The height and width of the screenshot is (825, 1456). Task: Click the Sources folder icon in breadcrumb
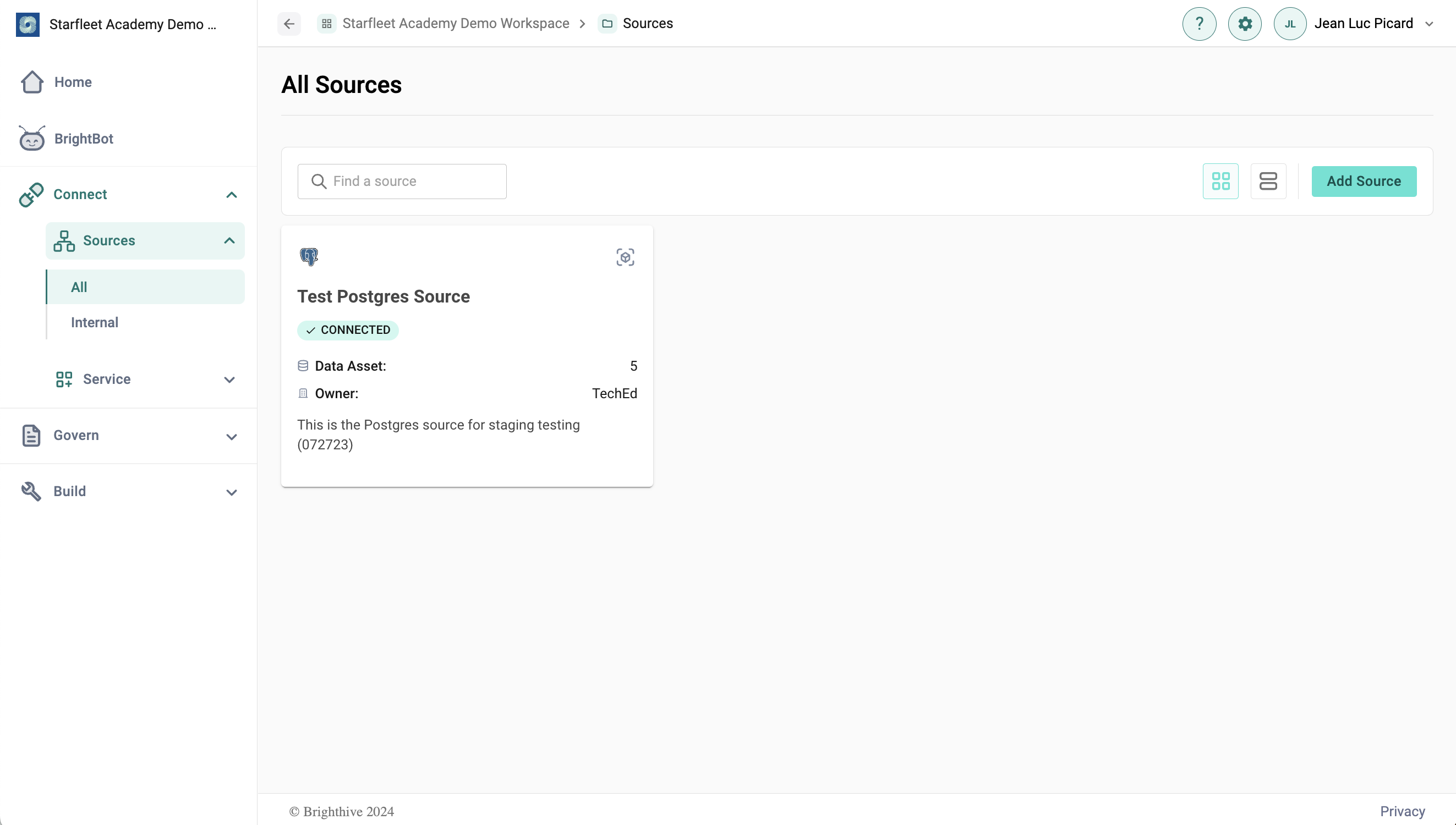point(607,24)
